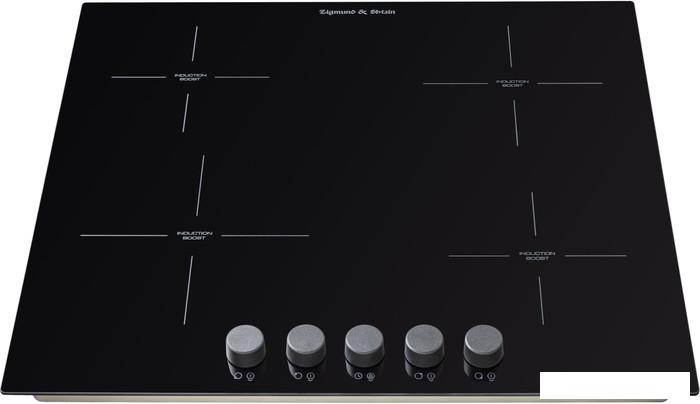Click the right icon under the middle knob
This screenshot has height=404, width=700.
tap(370, 378)
